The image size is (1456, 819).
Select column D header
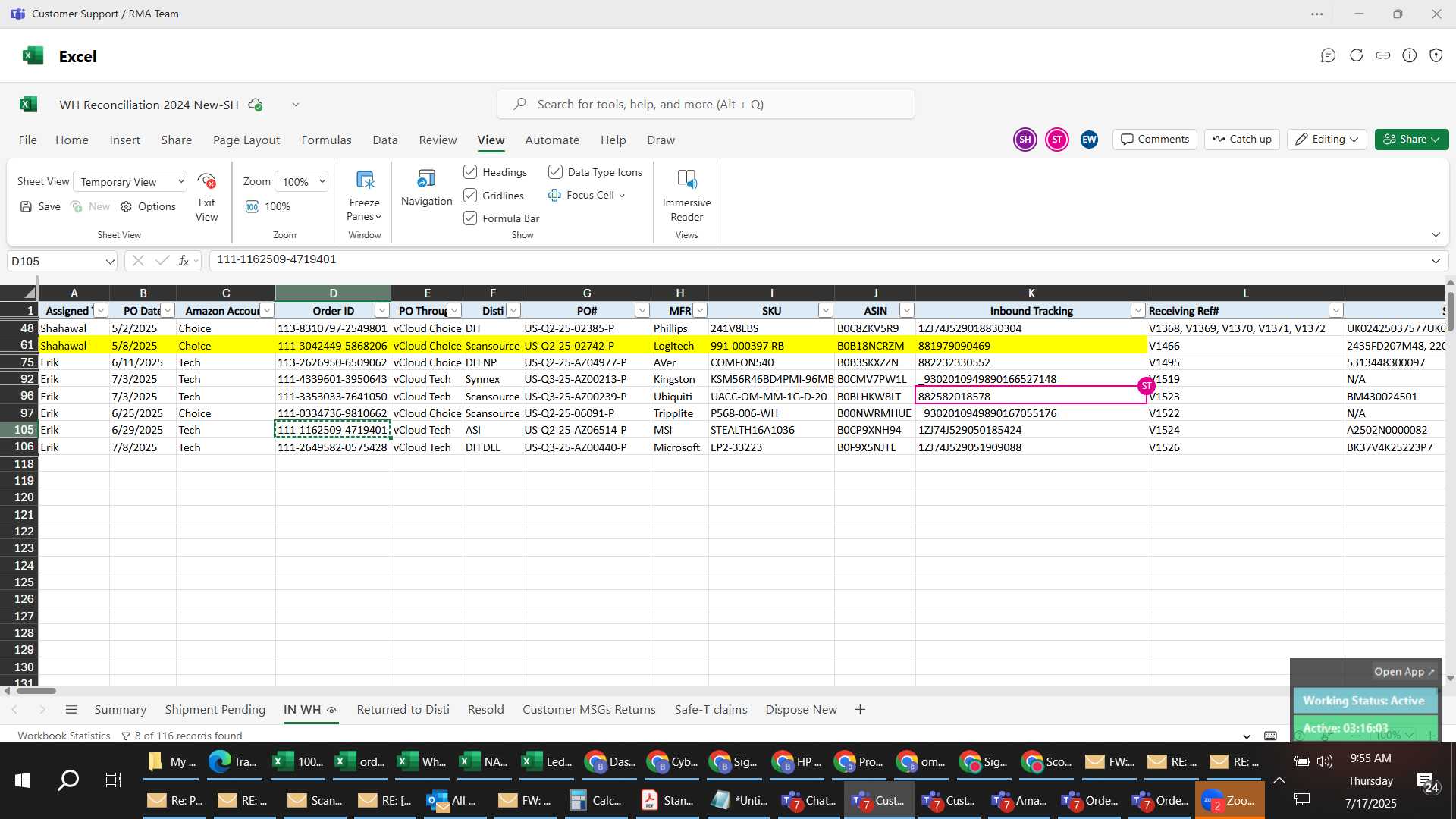[x=333, y=293]
